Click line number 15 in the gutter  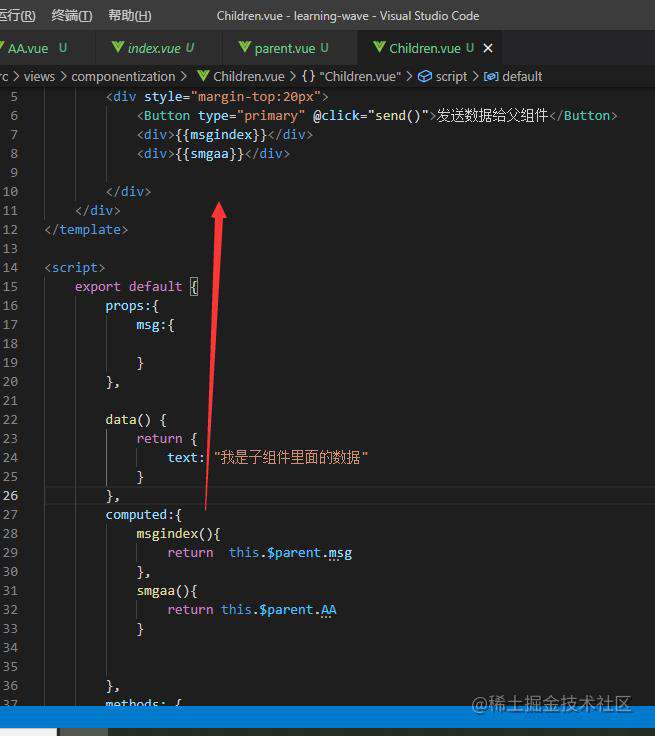click(10, 286)
